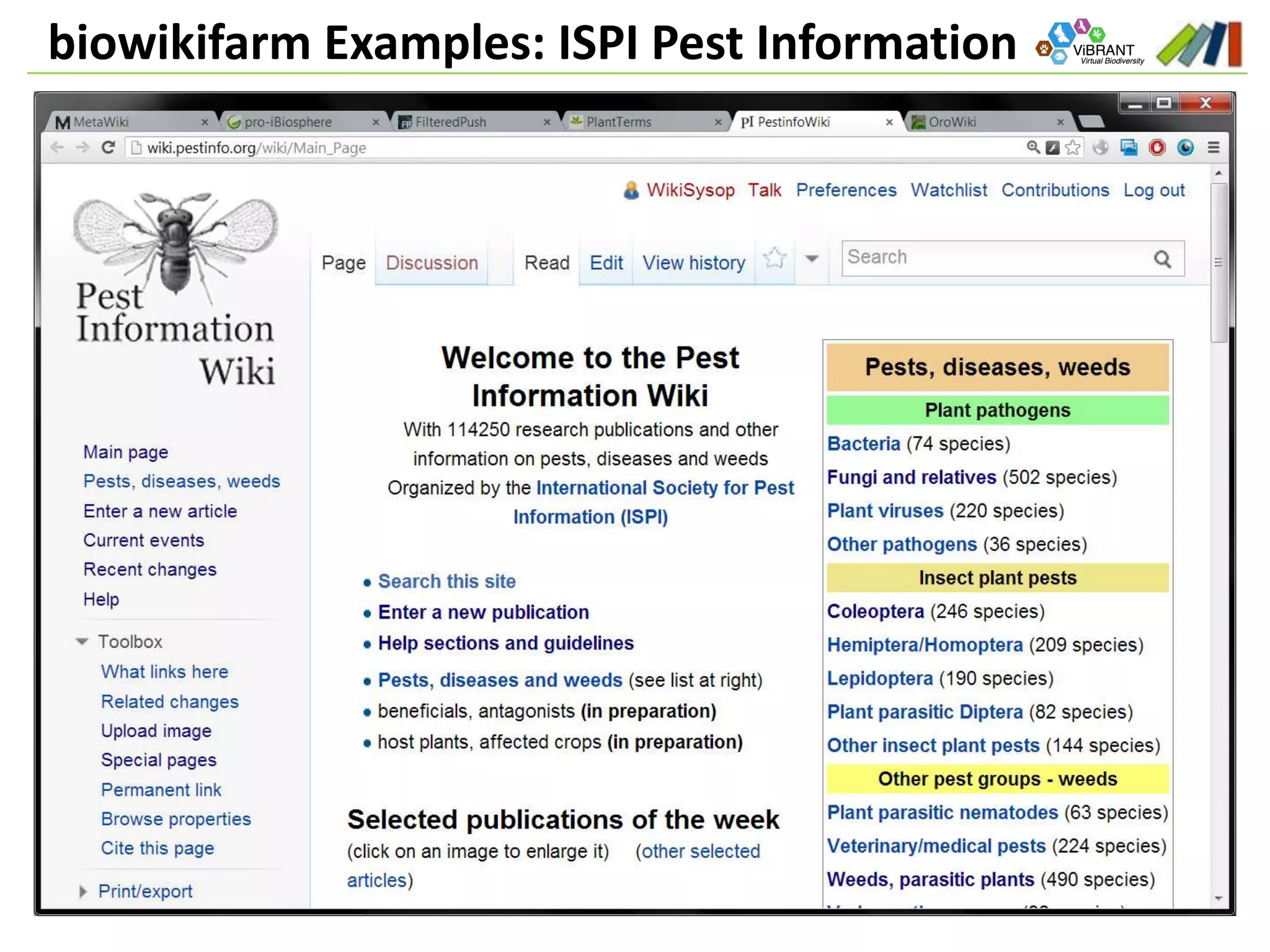Click the scrollbar down arrow
The image size is (1270, 952).
1219,899
